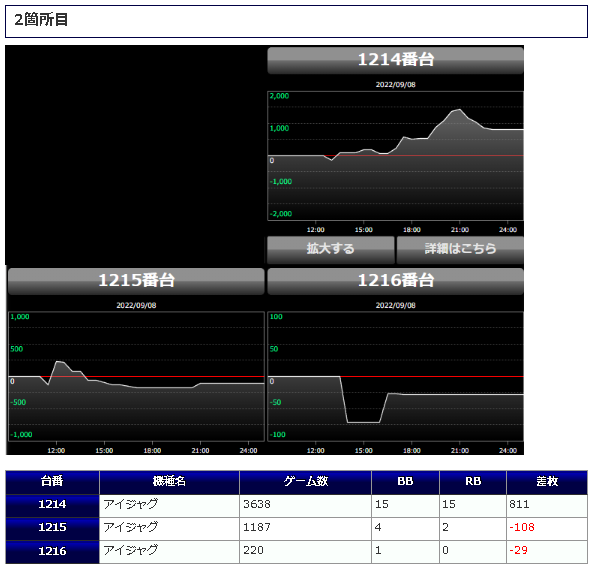Select the 1214番台 header bar
Viewport: 592px width, 568px height.
395,60
